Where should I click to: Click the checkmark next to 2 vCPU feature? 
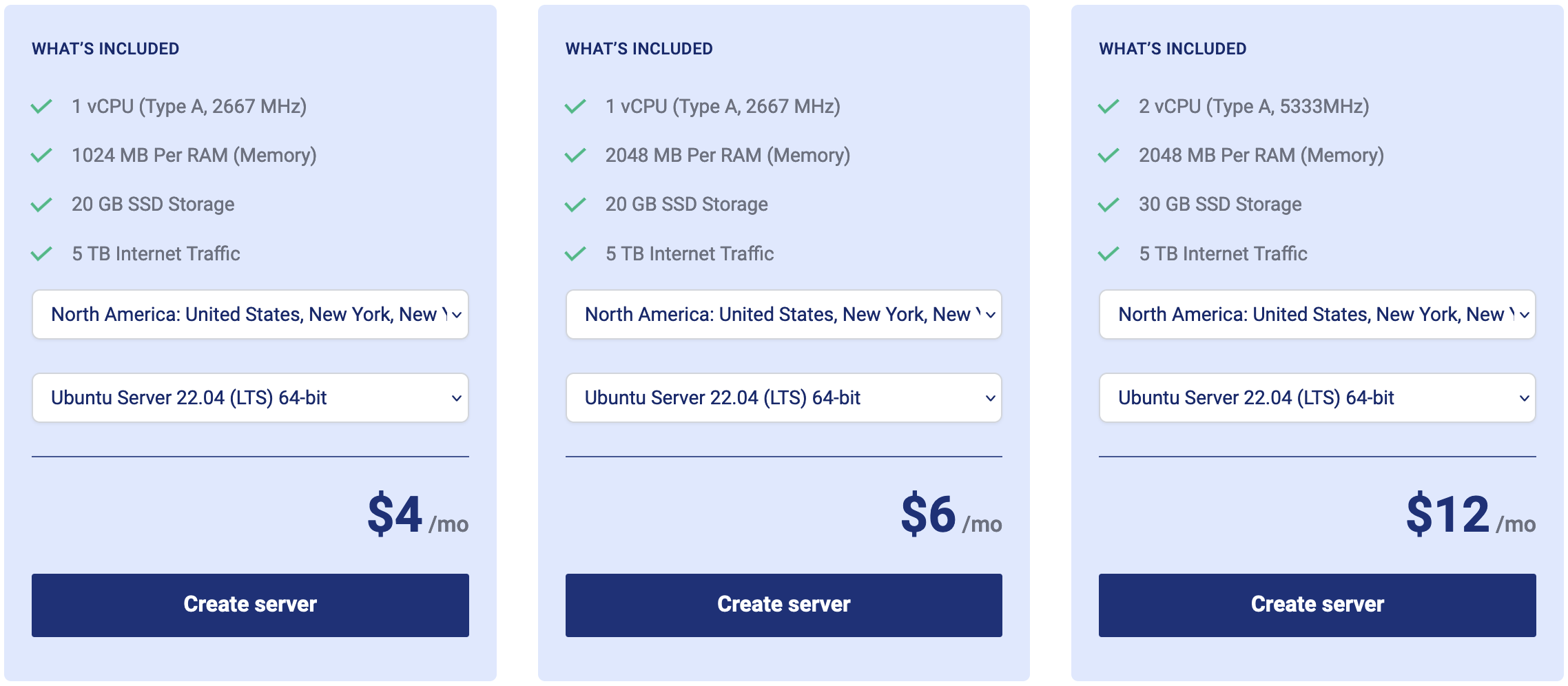[x=1108, y=107]
